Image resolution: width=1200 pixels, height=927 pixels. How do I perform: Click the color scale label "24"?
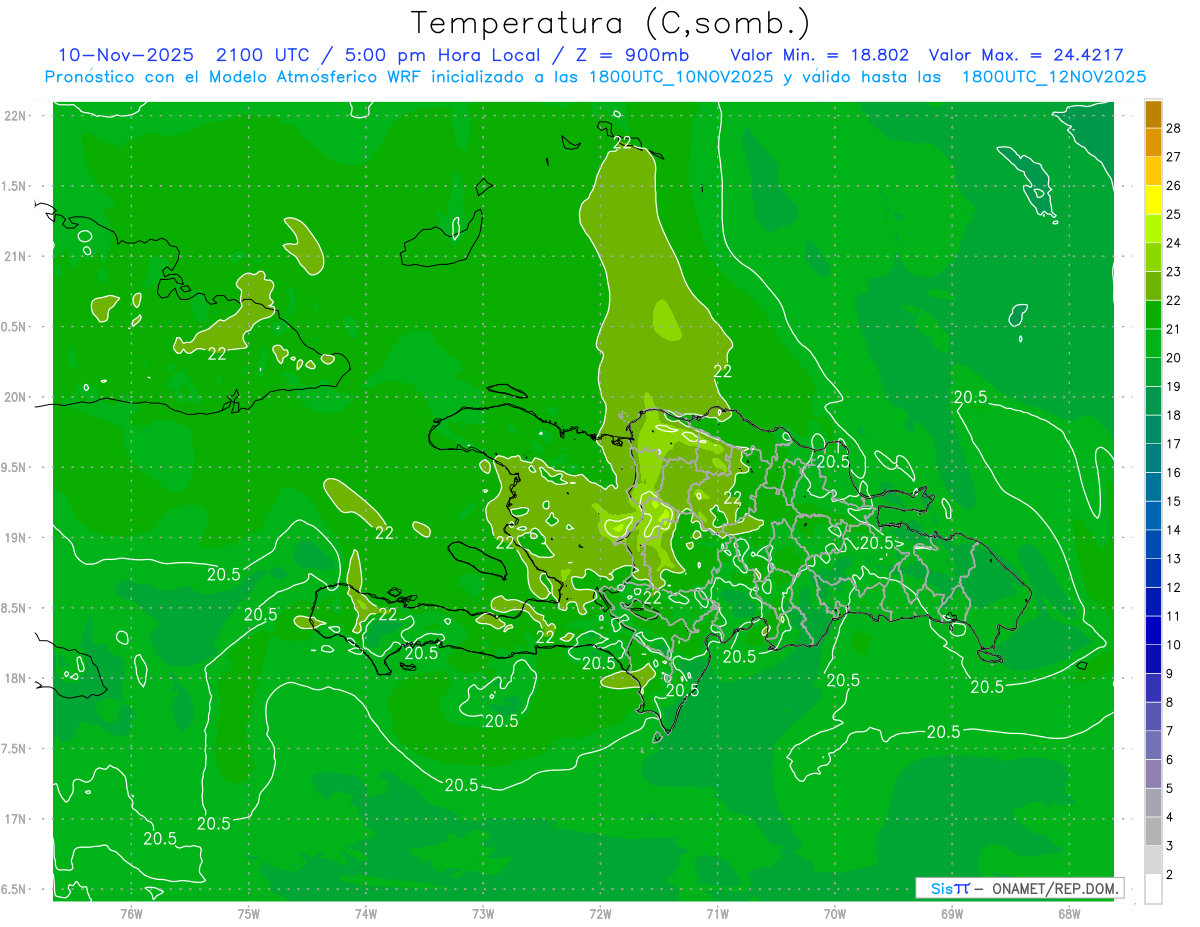[1174, 243]
